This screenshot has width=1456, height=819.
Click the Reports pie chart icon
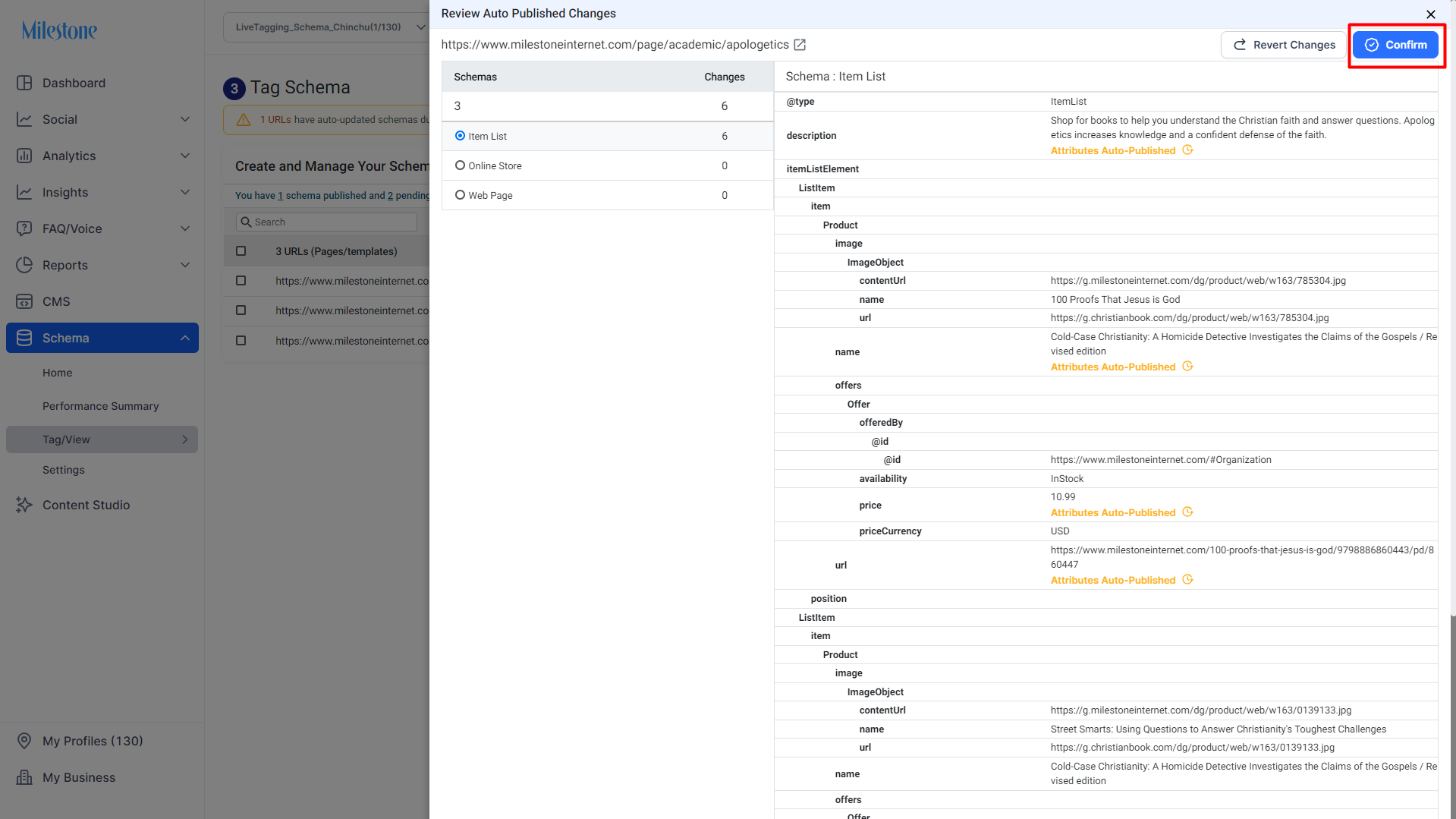tap(24, 265)
